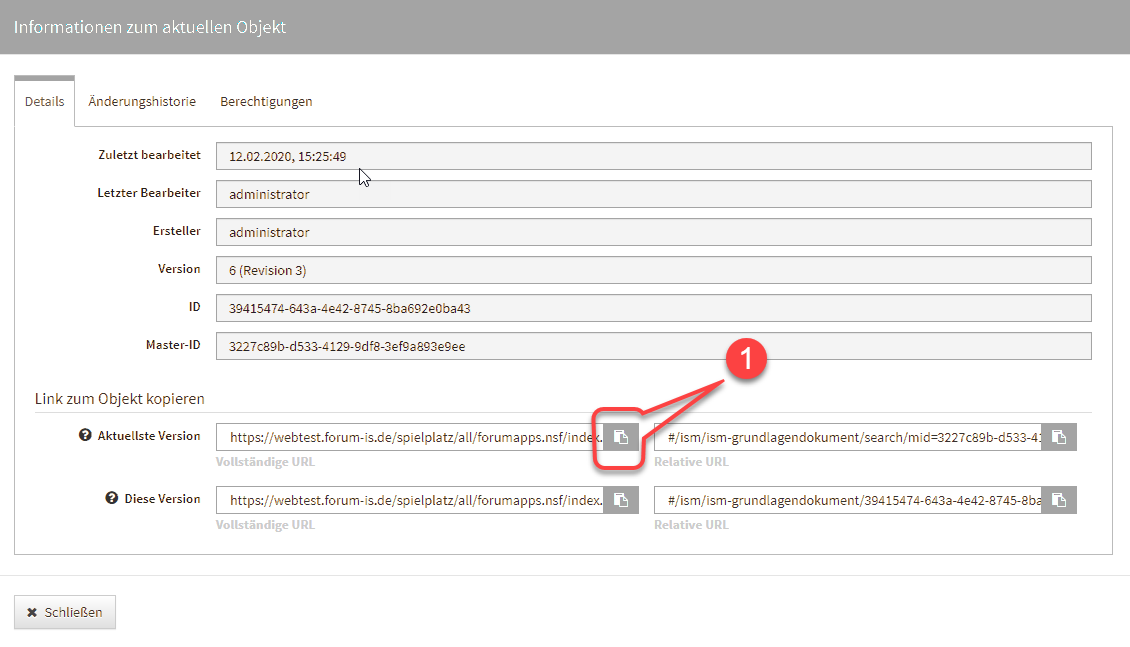Click Aktuellste Version full URL text box
Image resolution: width=1130 pixels, height=647 pixels.
(x=410, y=437)
